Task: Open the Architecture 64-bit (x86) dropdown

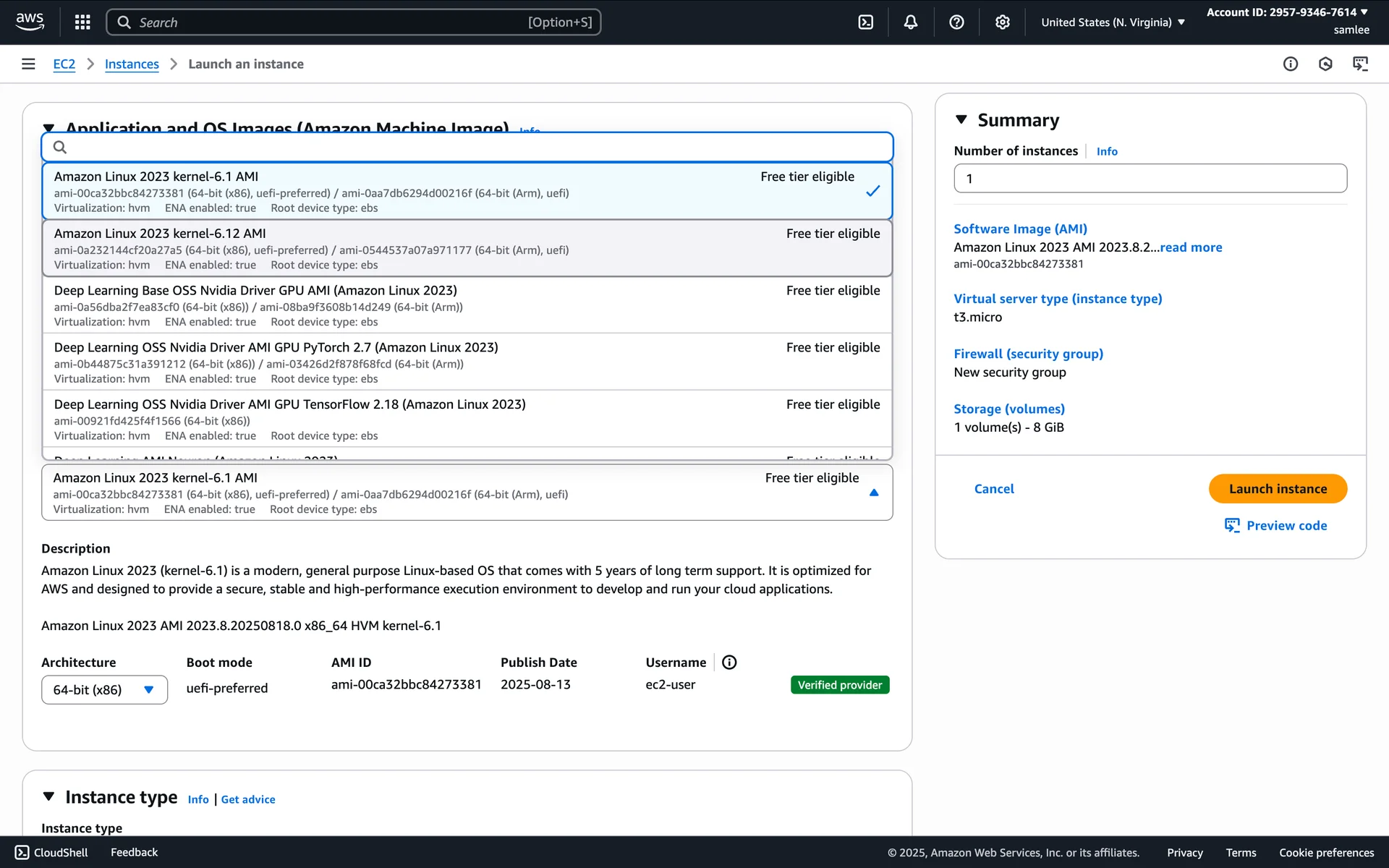Action: [104, 689]
